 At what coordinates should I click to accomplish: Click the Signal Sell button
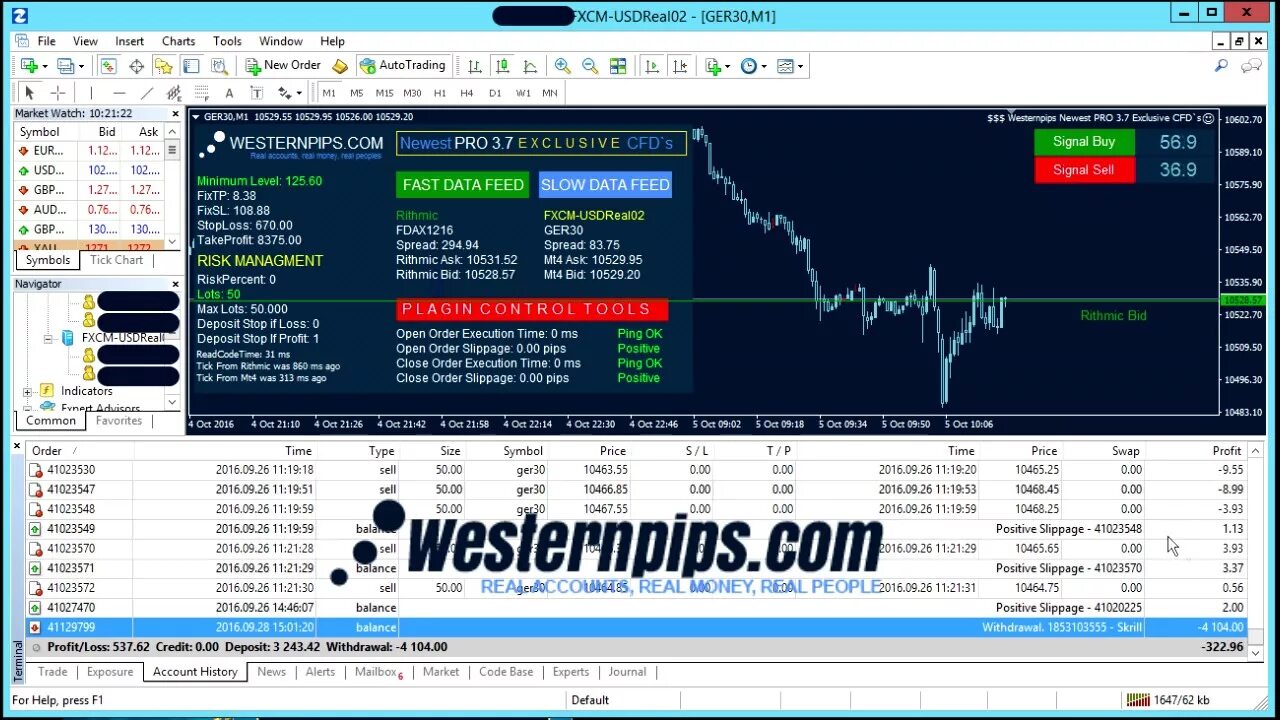tap(1084, 170)
